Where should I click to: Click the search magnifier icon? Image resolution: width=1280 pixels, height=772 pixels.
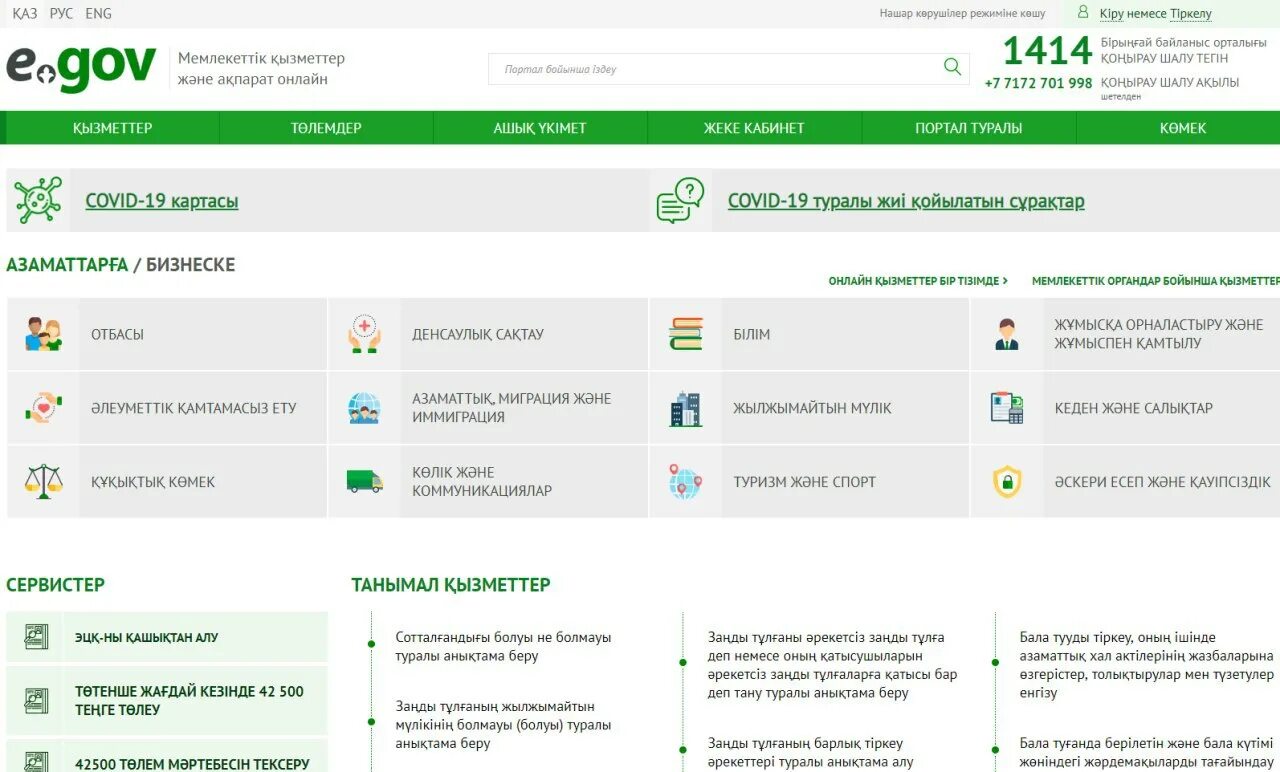coord(952,67)
